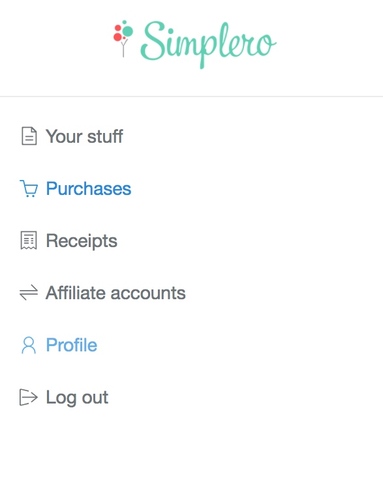Open the Profile page

pyautogui.click(x=59, y=345)
